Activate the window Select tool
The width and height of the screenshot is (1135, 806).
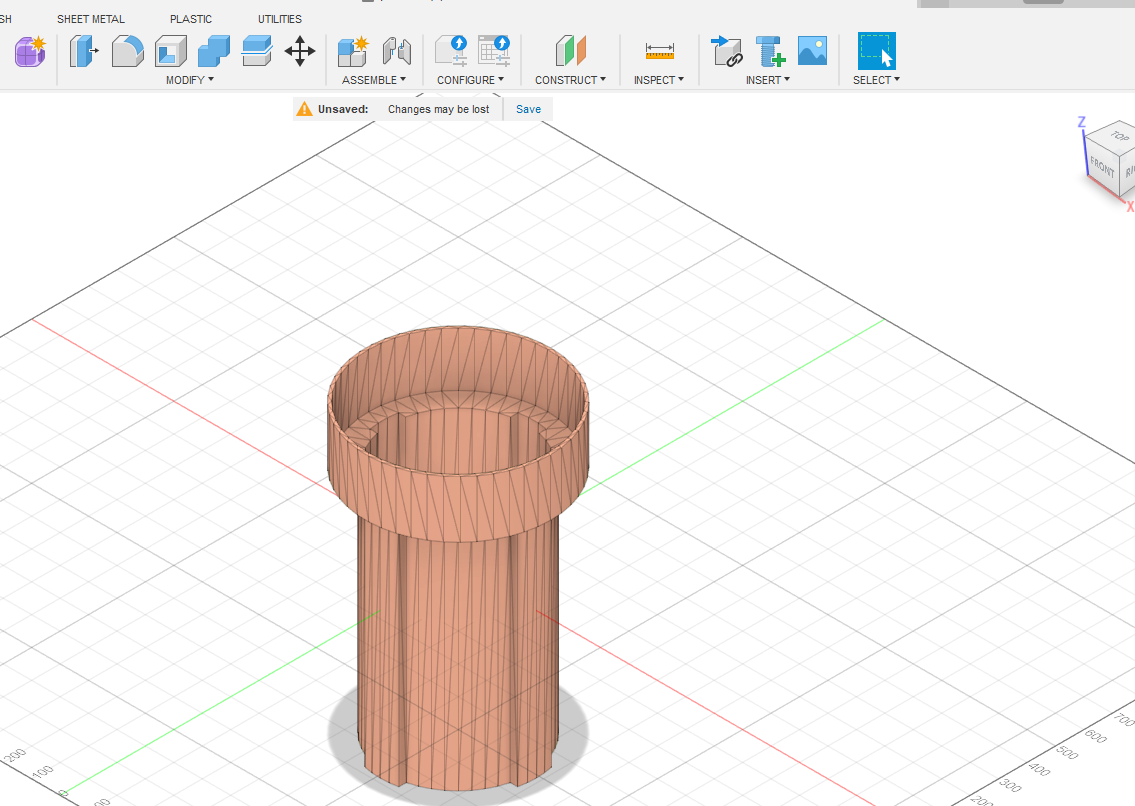coord(877,51)
